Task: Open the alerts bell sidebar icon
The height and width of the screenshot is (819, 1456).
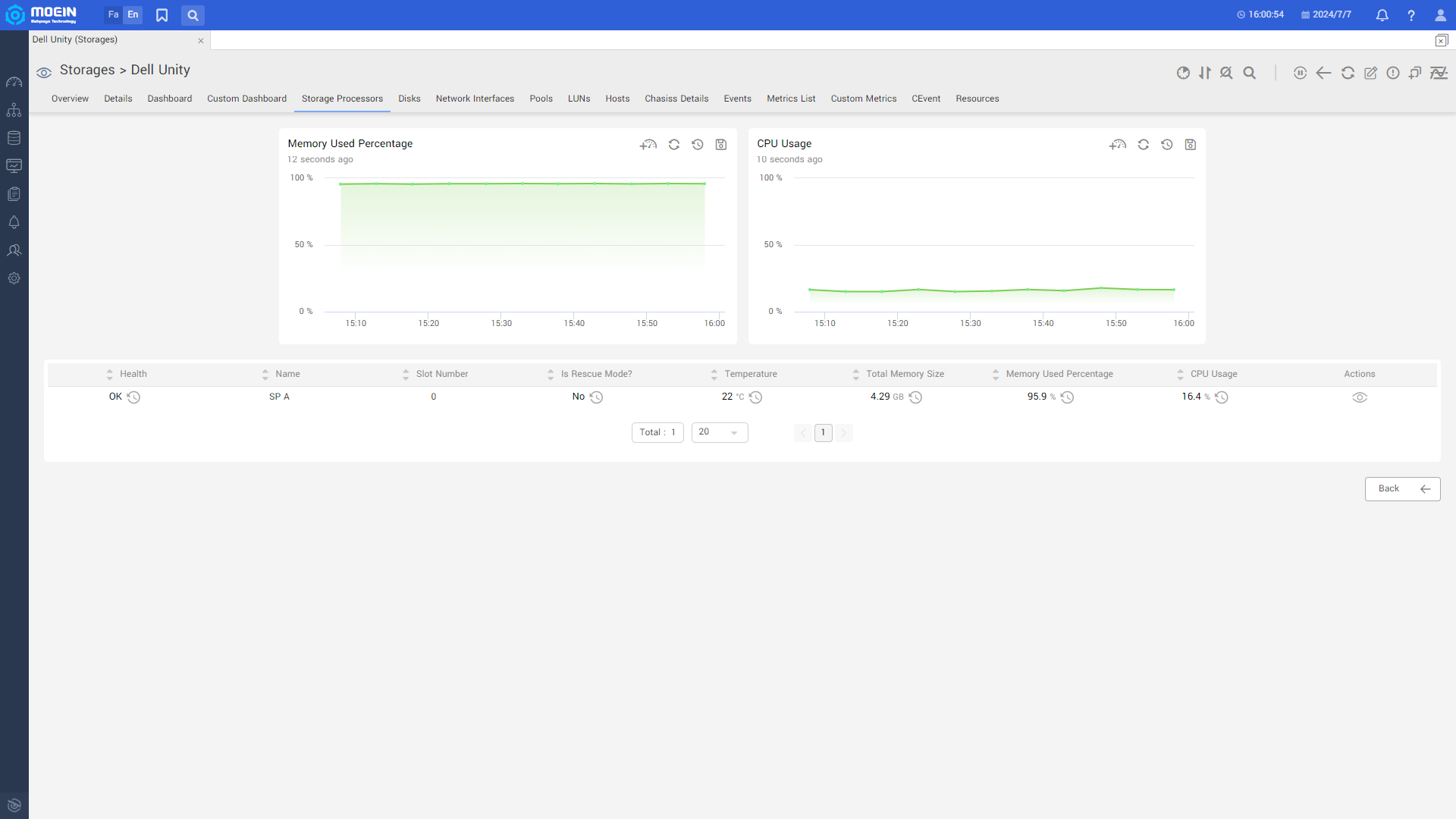Action: [14, 222]
